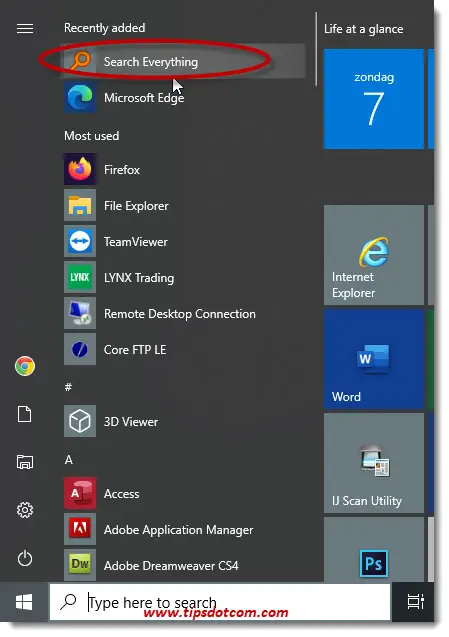Open the Internet Explorer tile
Screen dimensions: 449x637
(374, 255)
